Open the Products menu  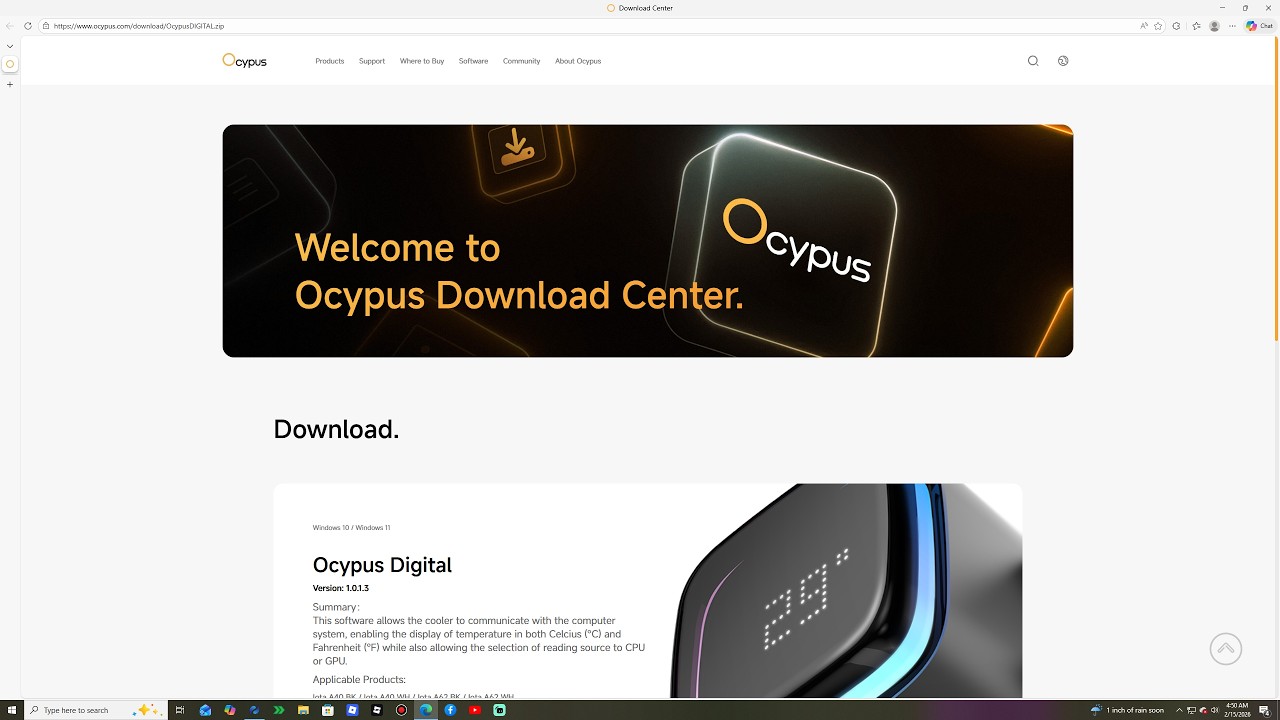point(329,61)
